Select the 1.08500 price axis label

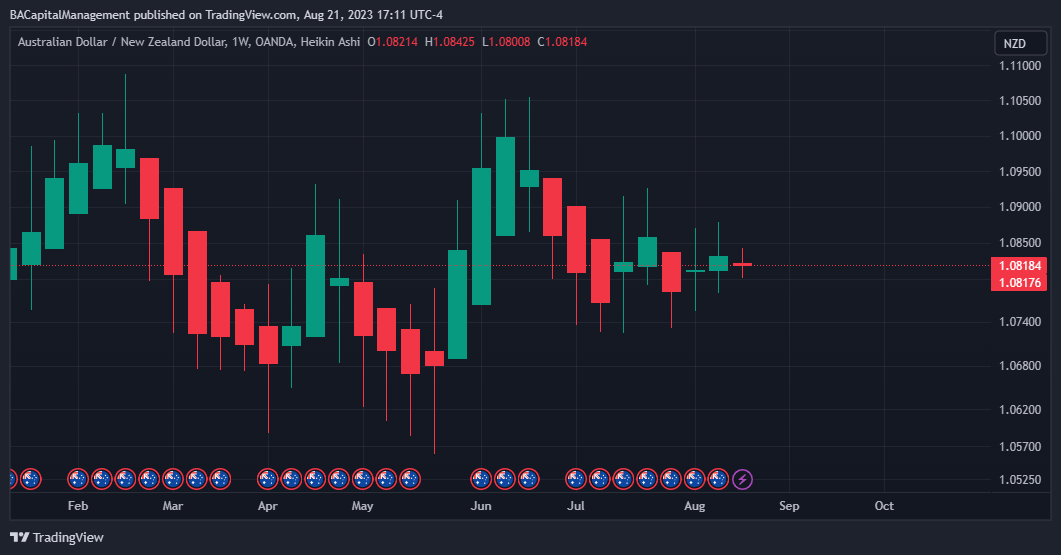coord(1020,243)
